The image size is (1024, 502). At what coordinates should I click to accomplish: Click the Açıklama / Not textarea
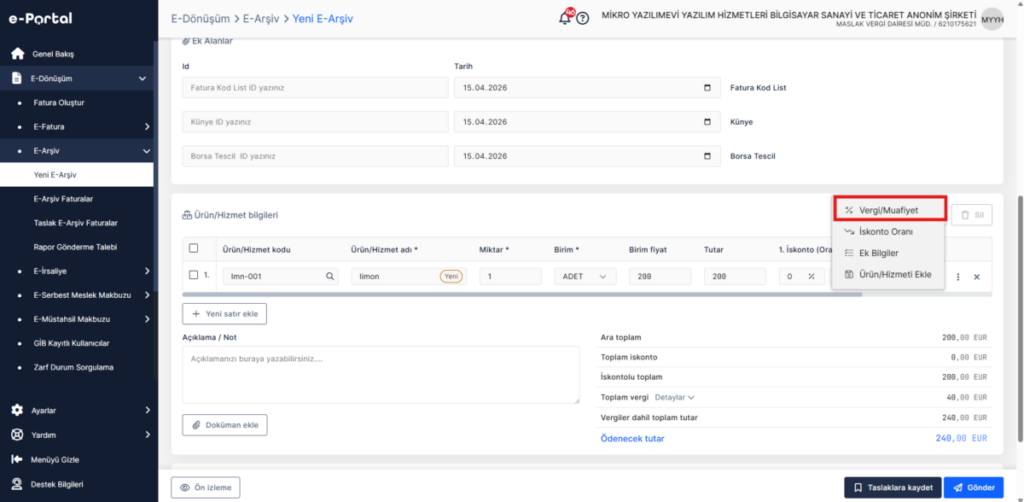(381, 375)
